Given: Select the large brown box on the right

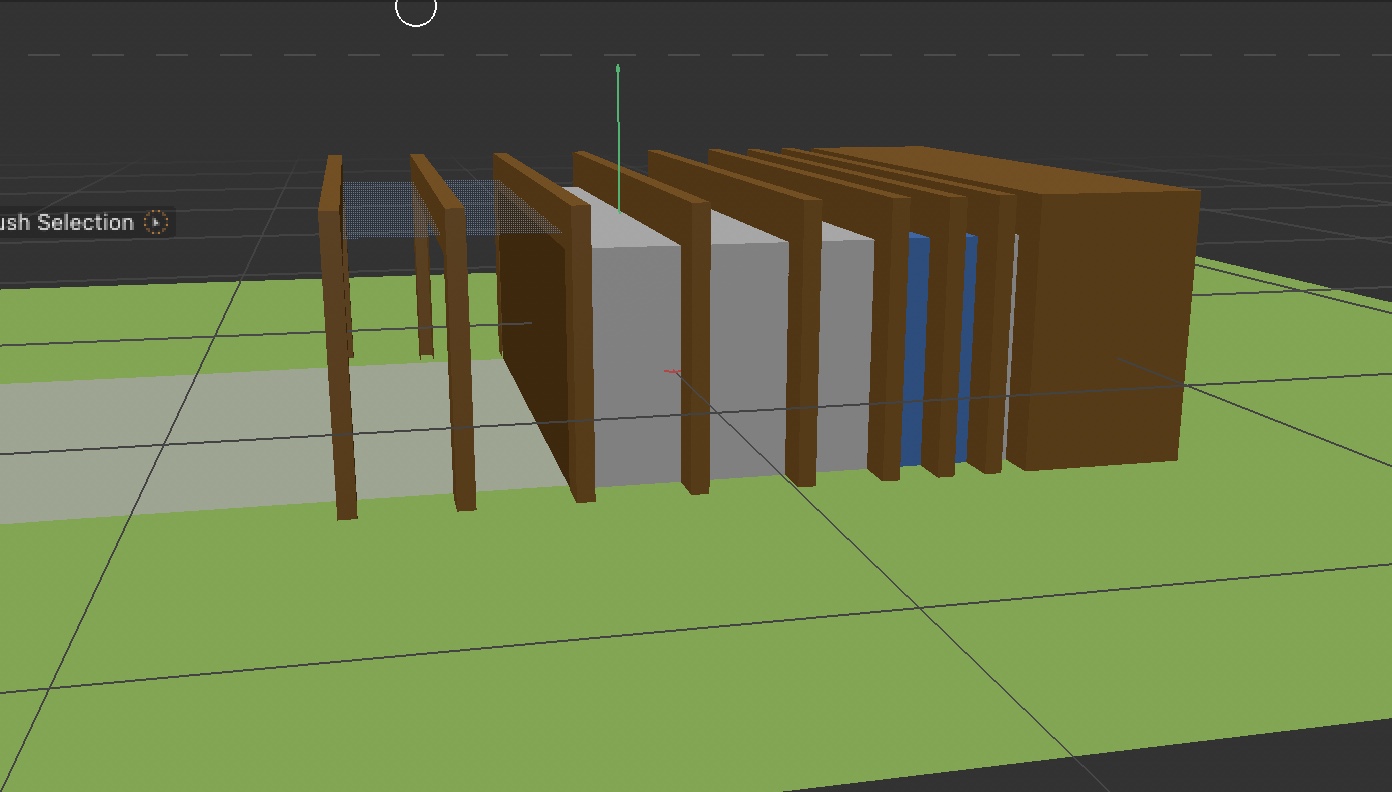Looking at the screenshot, I should [x=1100, y=330].
